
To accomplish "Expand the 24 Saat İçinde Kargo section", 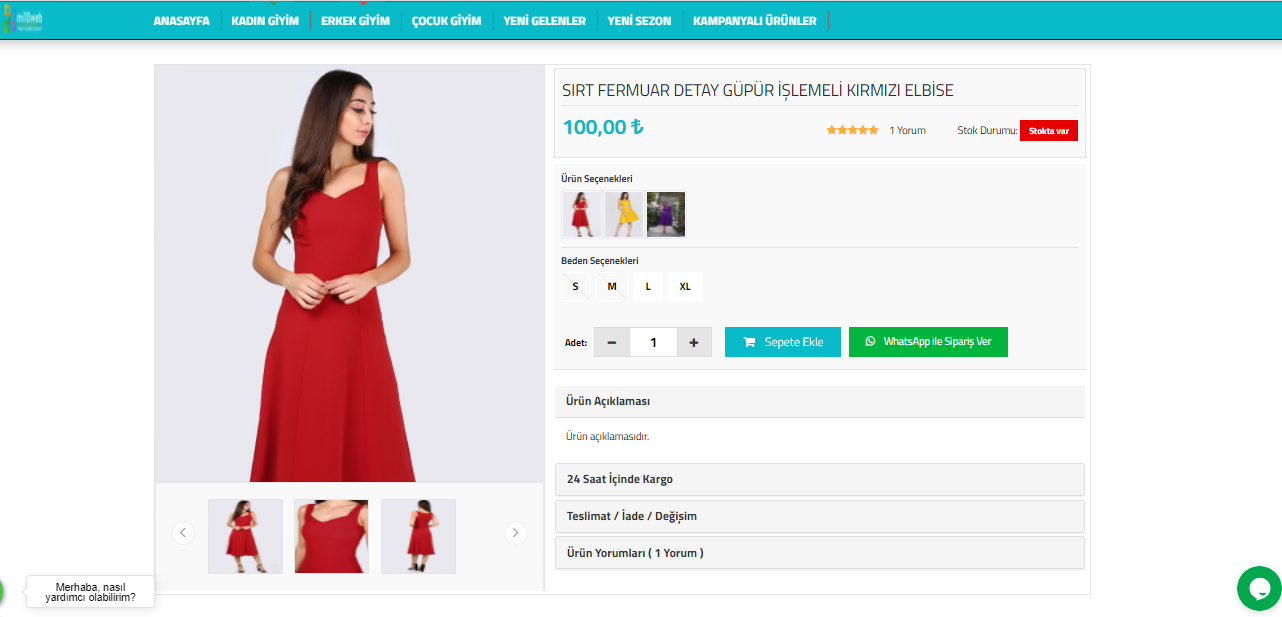I will [819, 479].
